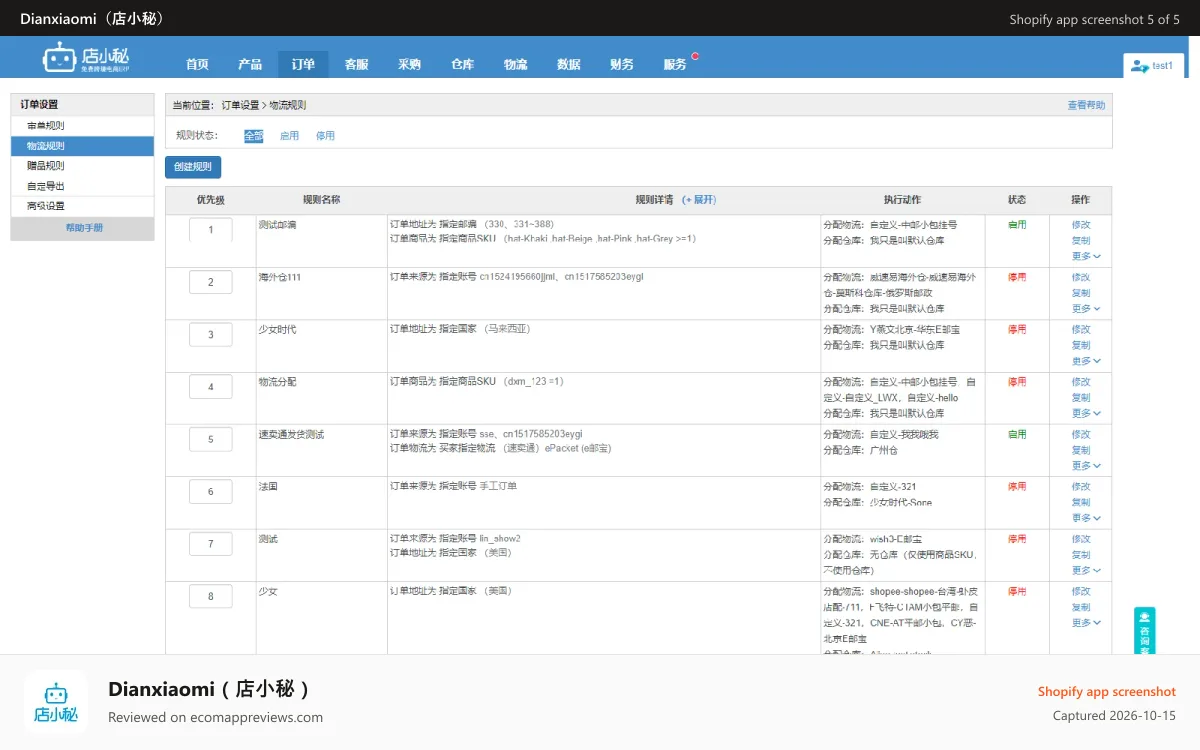
Task: Click 复制 for rule 物流分配
Action: tap(1081, 398)
